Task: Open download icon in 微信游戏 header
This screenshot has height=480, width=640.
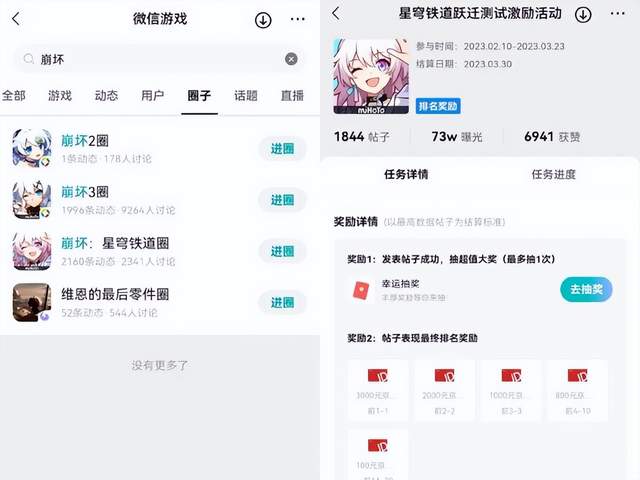Action: point(263,20)
